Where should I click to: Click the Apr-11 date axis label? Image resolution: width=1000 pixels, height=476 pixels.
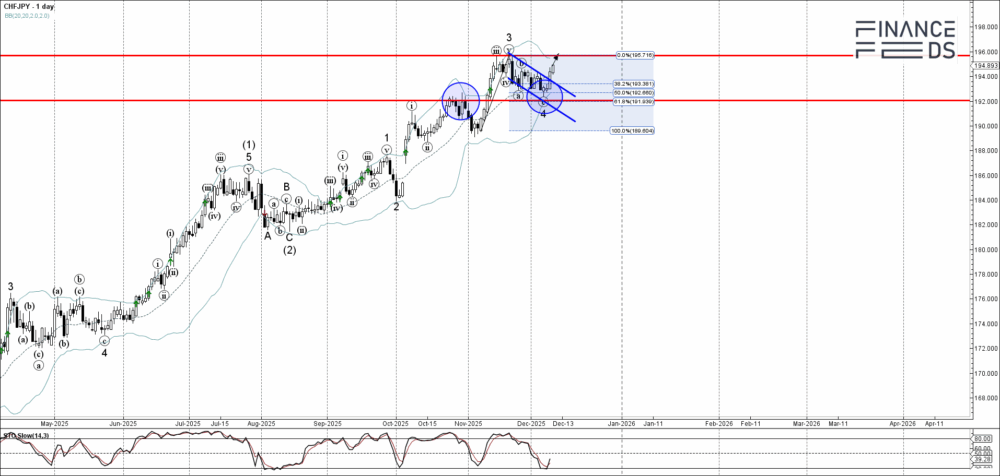(x=934, y=423)
